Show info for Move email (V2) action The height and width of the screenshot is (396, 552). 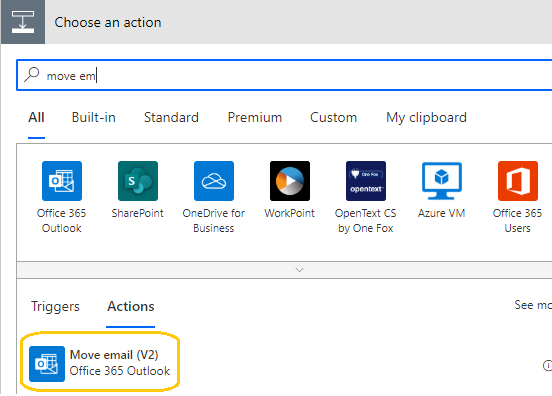click(x=547, y=365)
